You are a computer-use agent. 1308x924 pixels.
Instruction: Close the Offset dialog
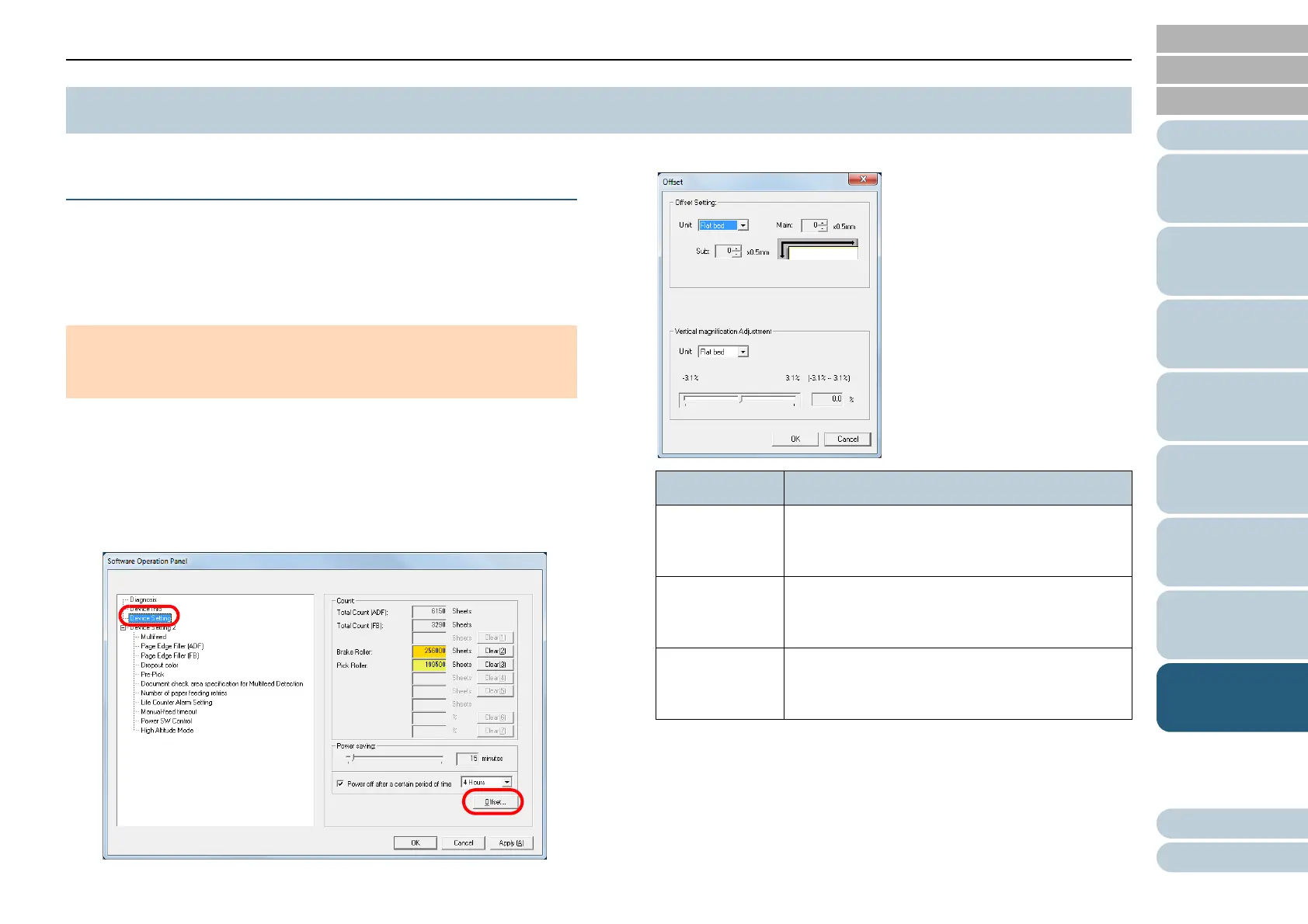[863, 179]
